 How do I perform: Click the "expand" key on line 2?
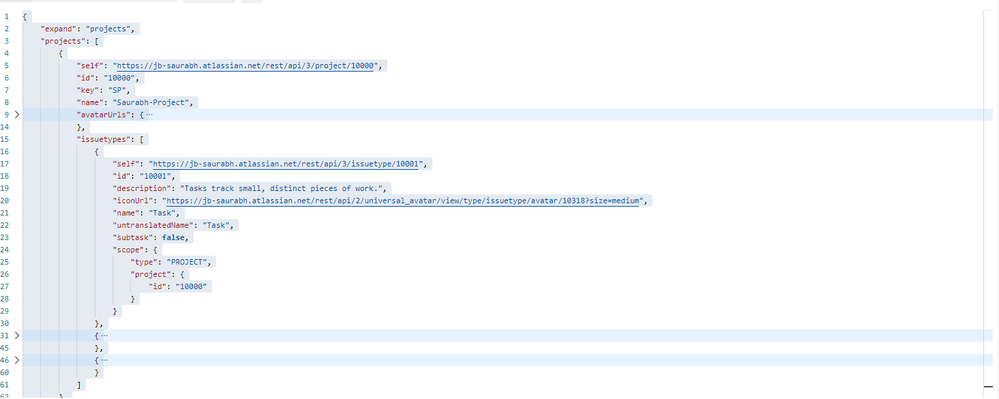click(x=59, y=29)
